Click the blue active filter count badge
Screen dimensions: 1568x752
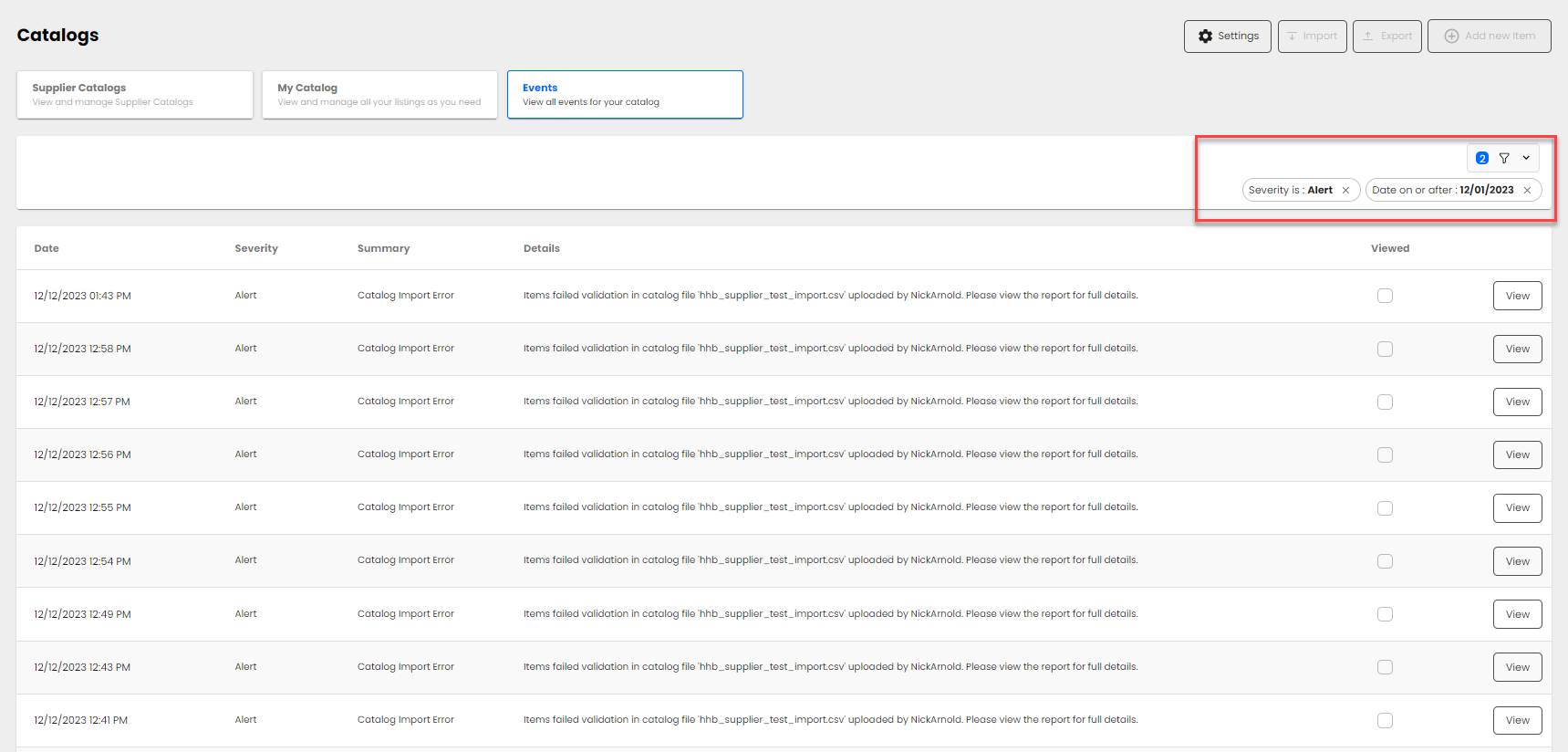point(1482,158)
